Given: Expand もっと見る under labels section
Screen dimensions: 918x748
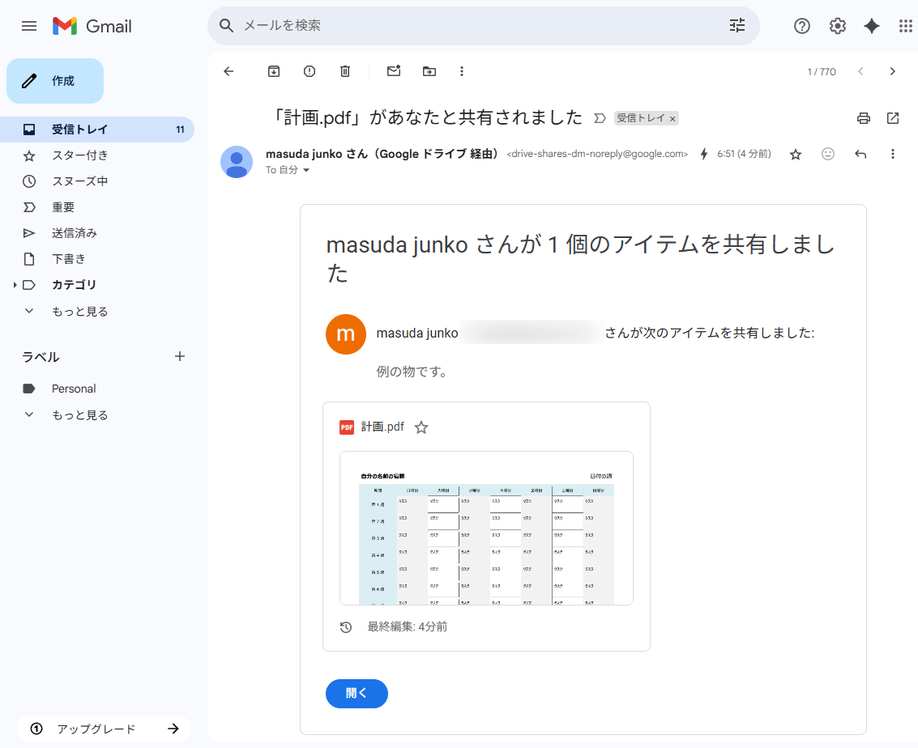Looking at the screenshot, I should click(79, 415).
